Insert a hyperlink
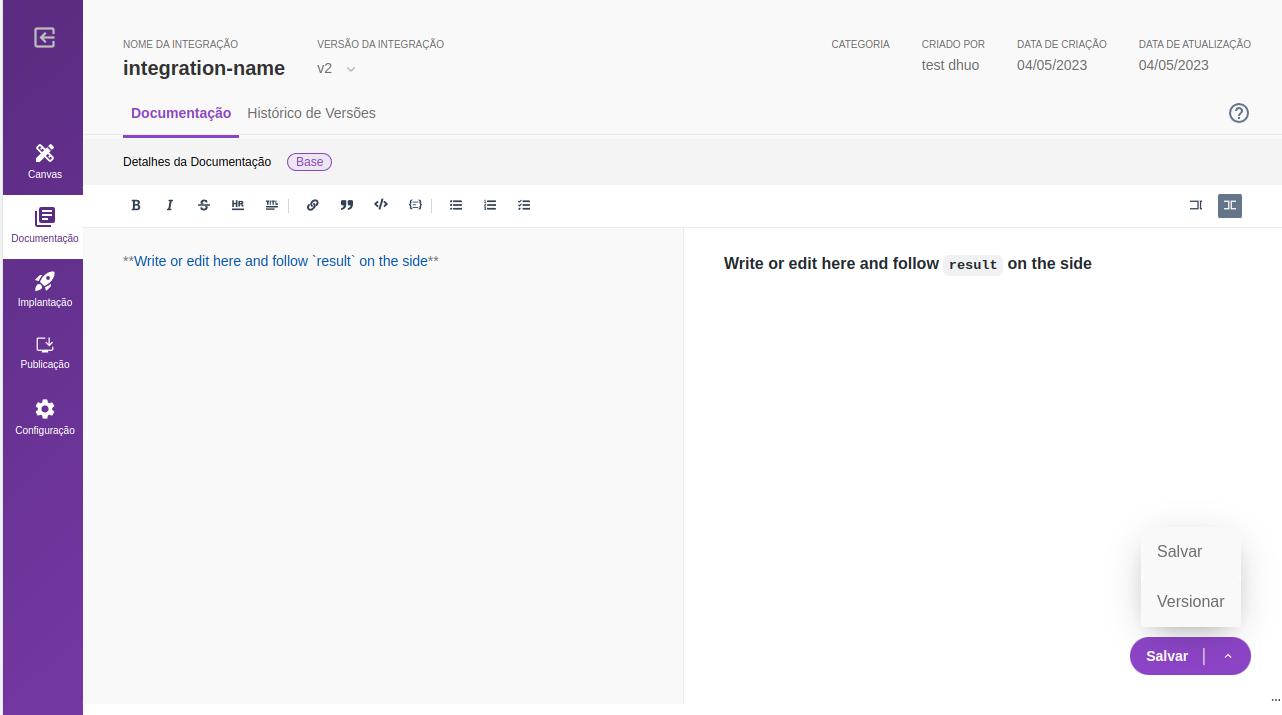This screenshot has width=1282, height=715. click(313, 205)
